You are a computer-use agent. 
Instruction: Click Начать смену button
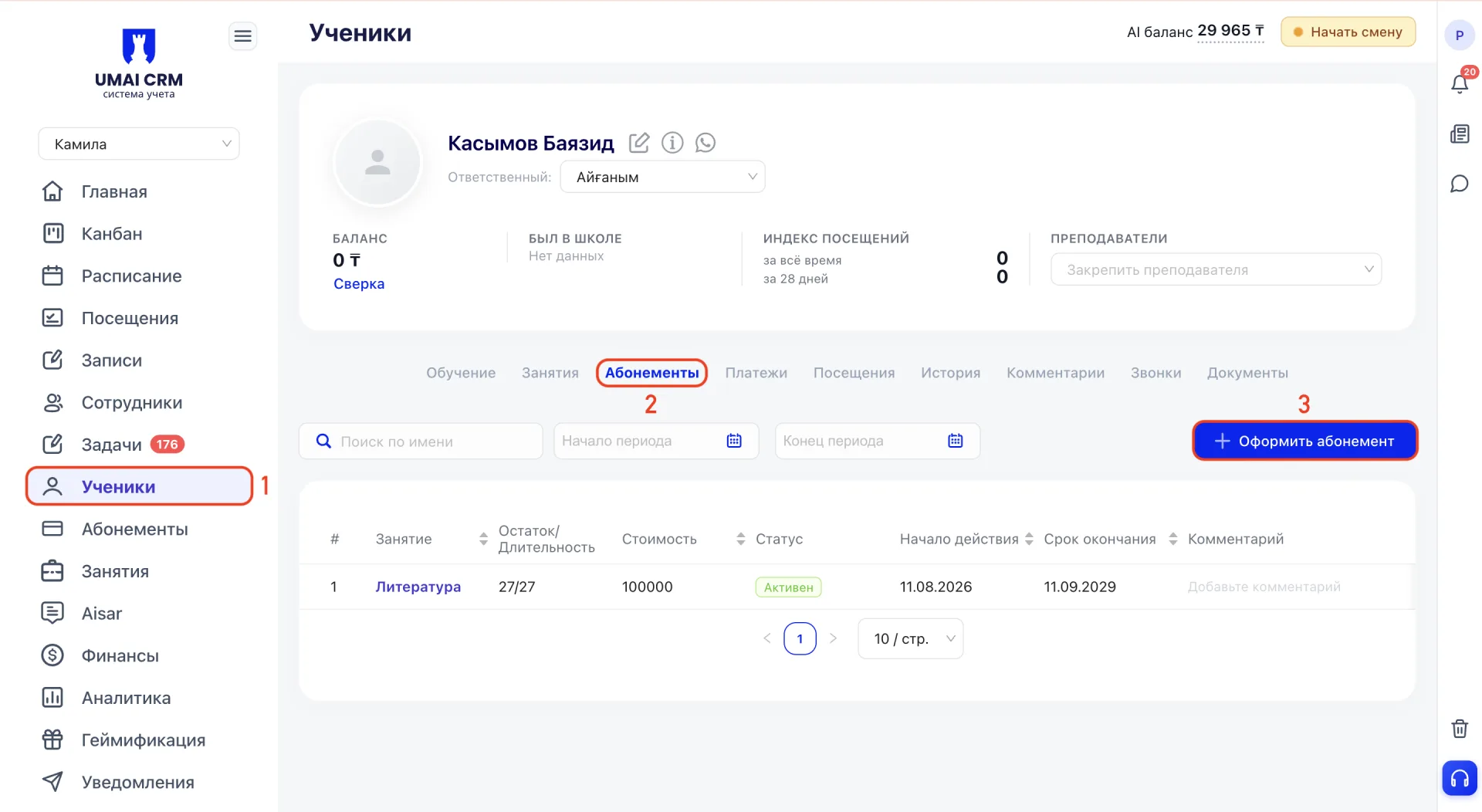tap(1348, 32)
